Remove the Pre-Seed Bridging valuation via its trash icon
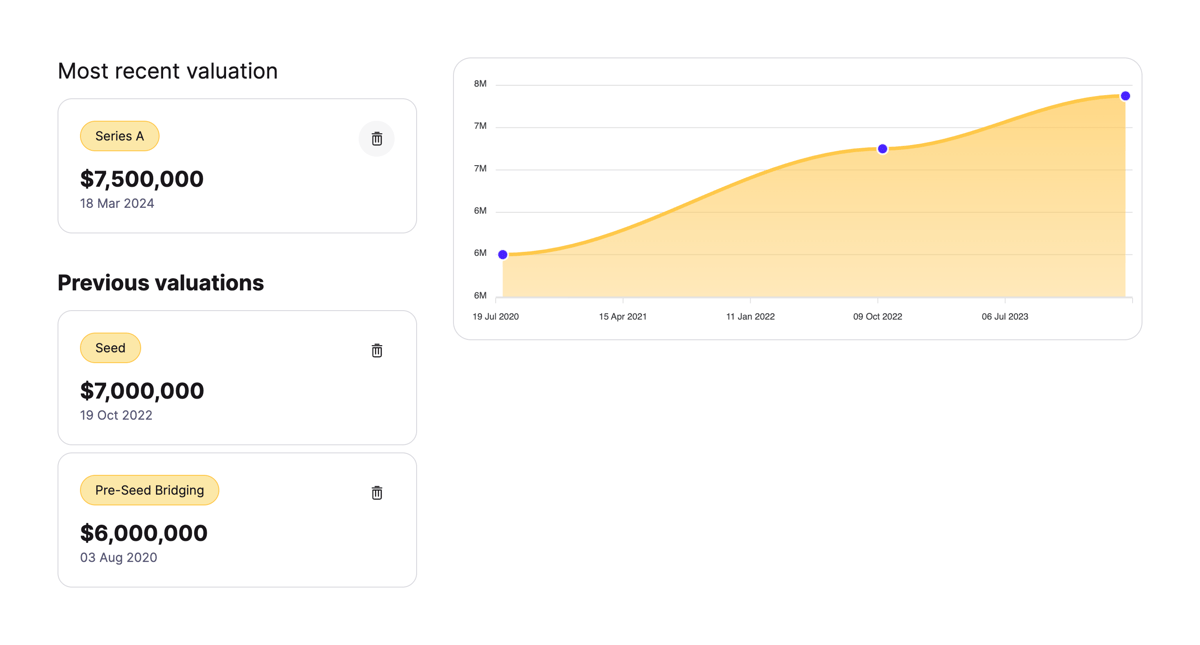The width and height of the screenshot is (1200, 645). point(376,492)
